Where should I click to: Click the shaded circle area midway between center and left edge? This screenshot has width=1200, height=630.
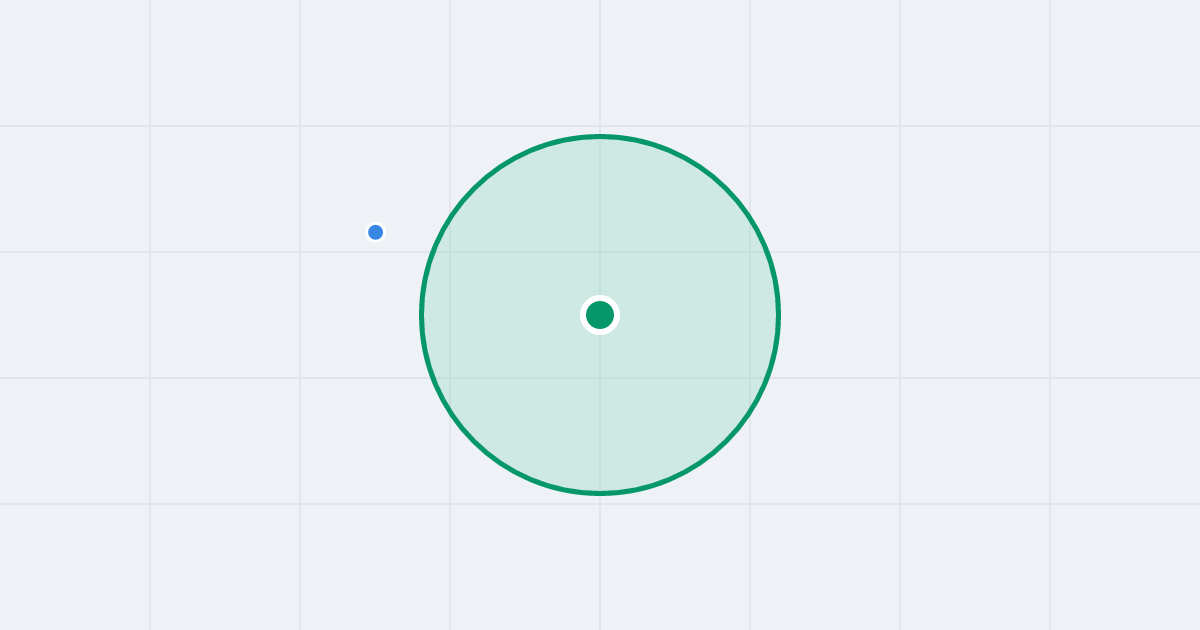click(x=510, y=315)
